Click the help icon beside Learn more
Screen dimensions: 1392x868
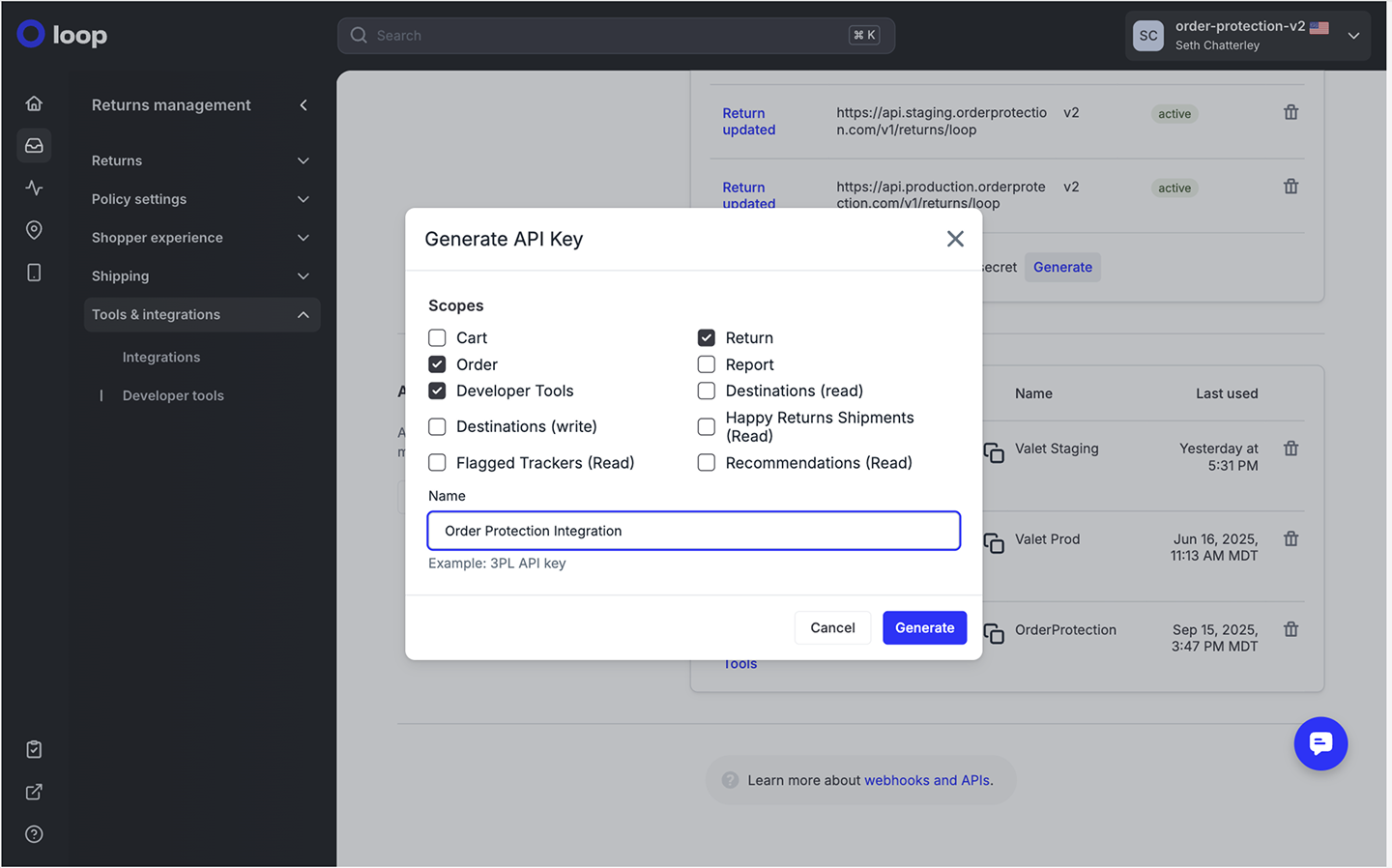[x=731, y=780]
